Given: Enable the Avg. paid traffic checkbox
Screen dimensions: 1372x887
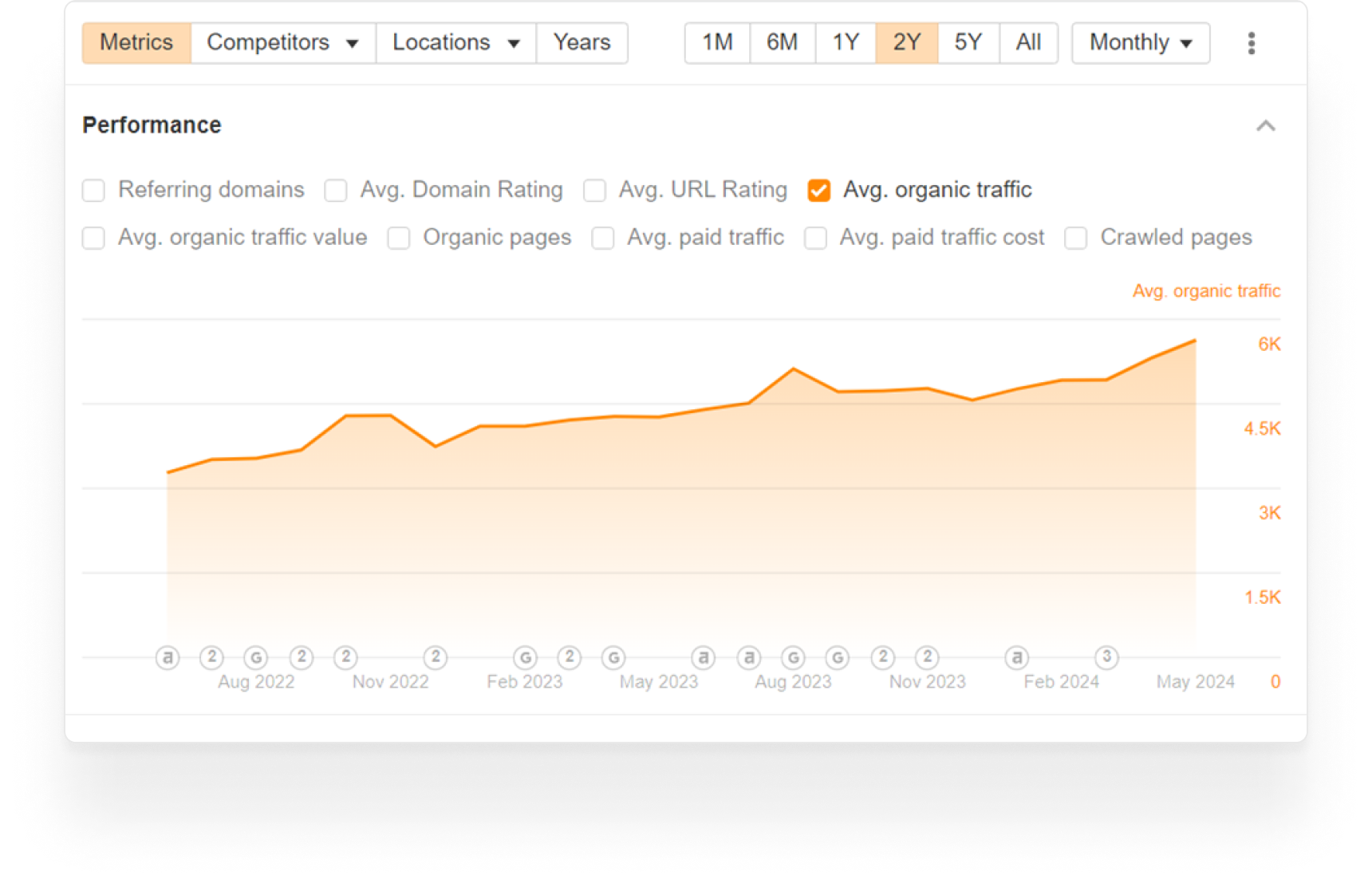Looking at the screenshot, I should click(603, 239).
